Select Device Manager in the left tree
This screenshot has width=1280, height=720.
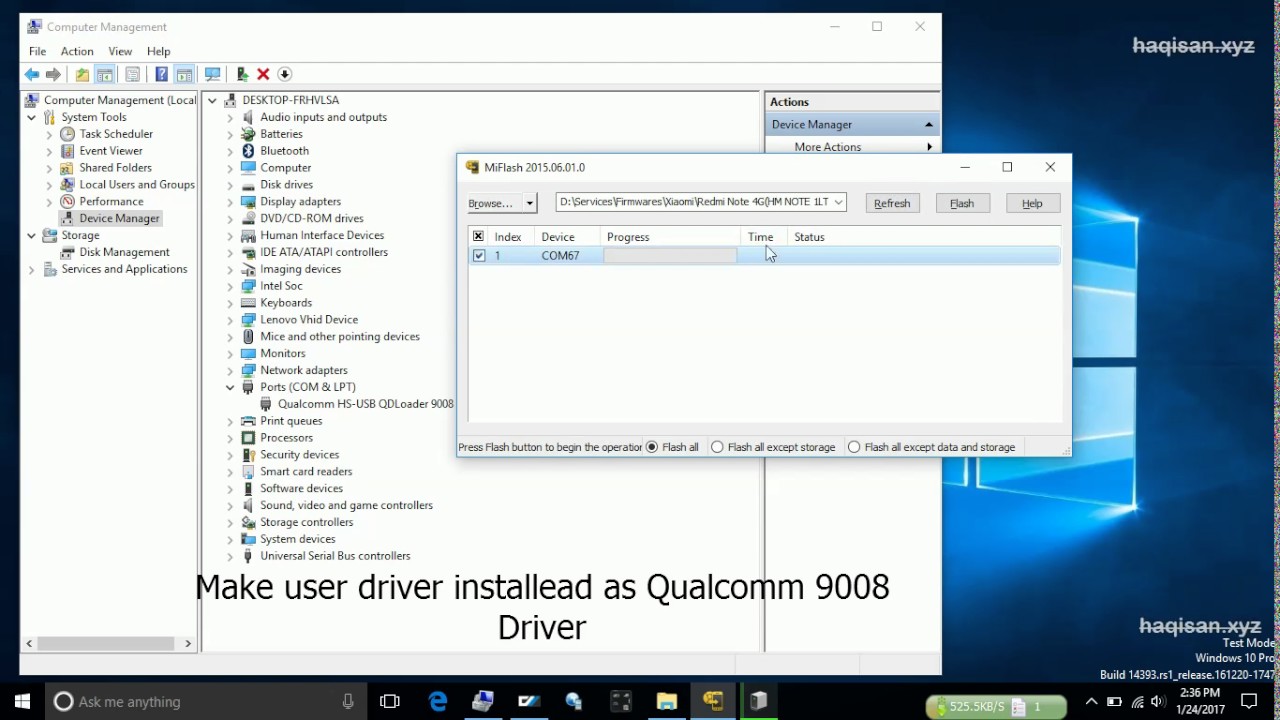(x=119, y=218)
